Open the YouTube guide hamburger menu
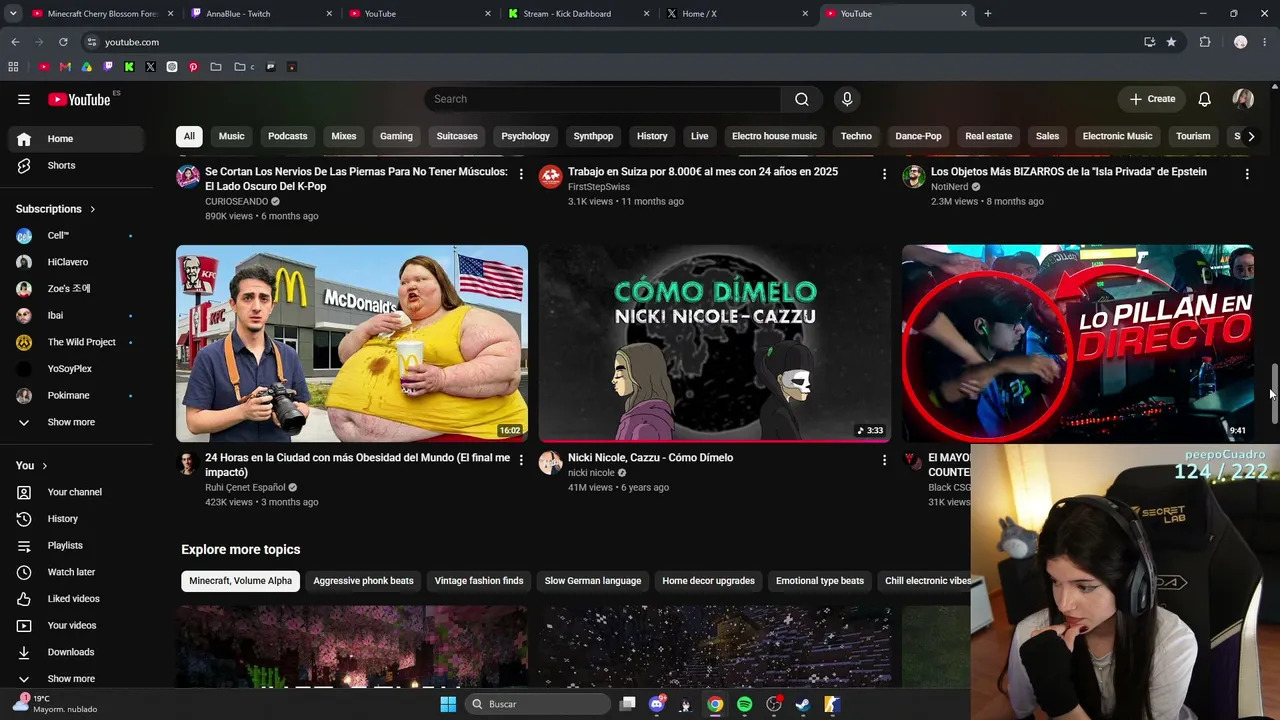 (24, 99)
